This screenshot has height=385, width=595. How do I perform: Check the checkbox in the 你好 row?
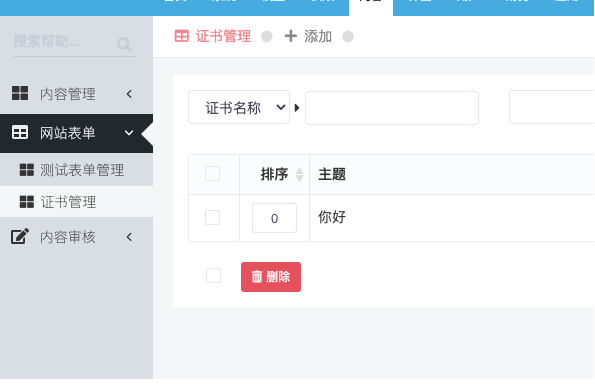click(x=212, y=218)
